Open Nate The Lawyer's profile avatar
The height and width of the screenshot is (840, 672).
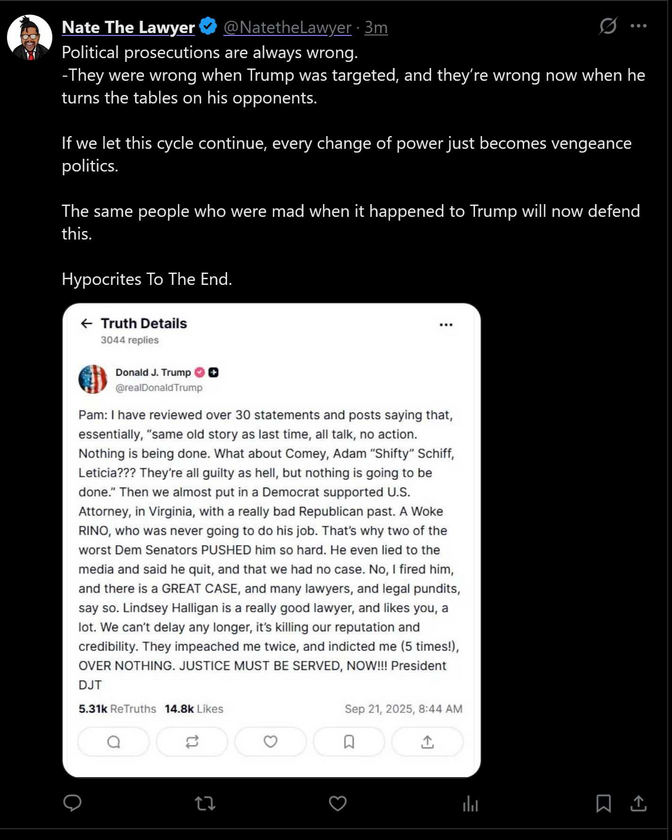pos(30,38)
